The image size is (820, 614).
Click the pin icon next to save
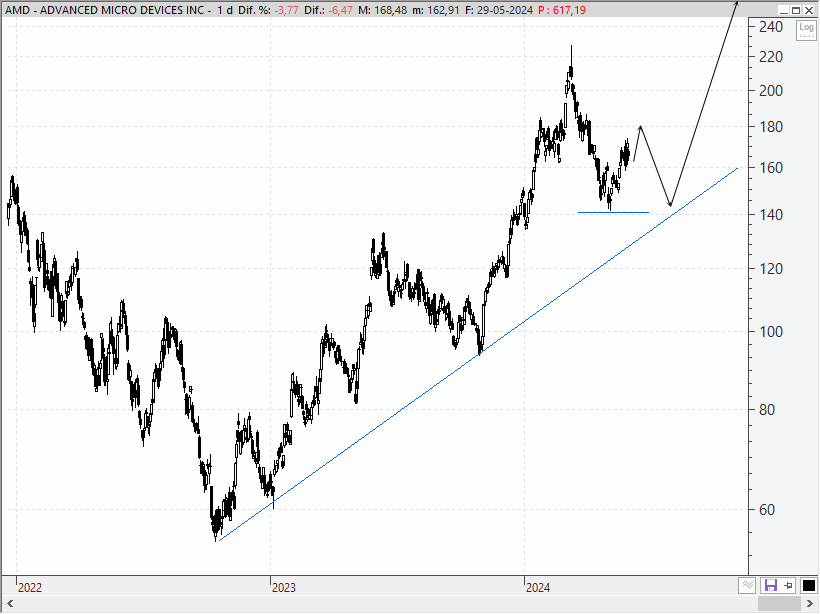tap(788, 585)
